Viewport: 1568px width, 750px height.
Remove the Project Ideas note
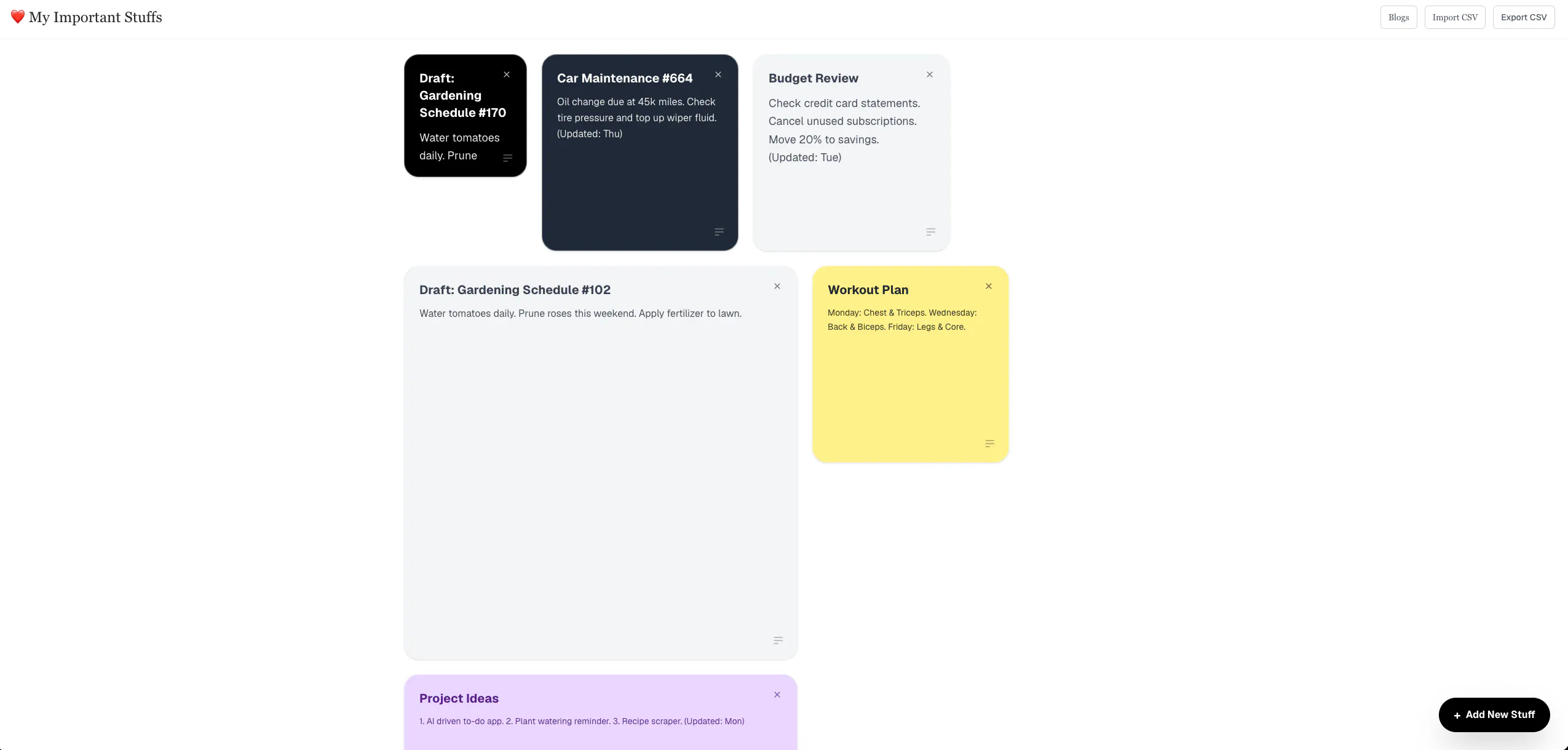(777, 695)
